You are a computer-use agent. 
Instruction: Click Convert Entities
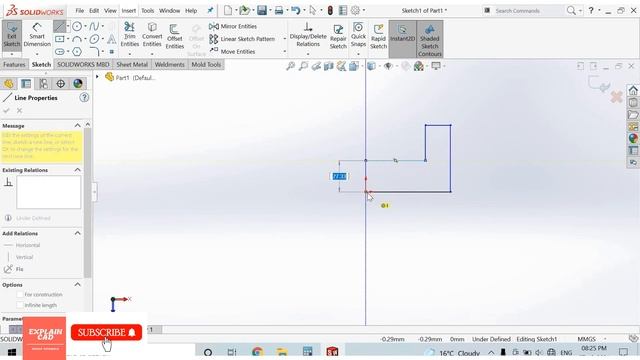tap(152, 35)
